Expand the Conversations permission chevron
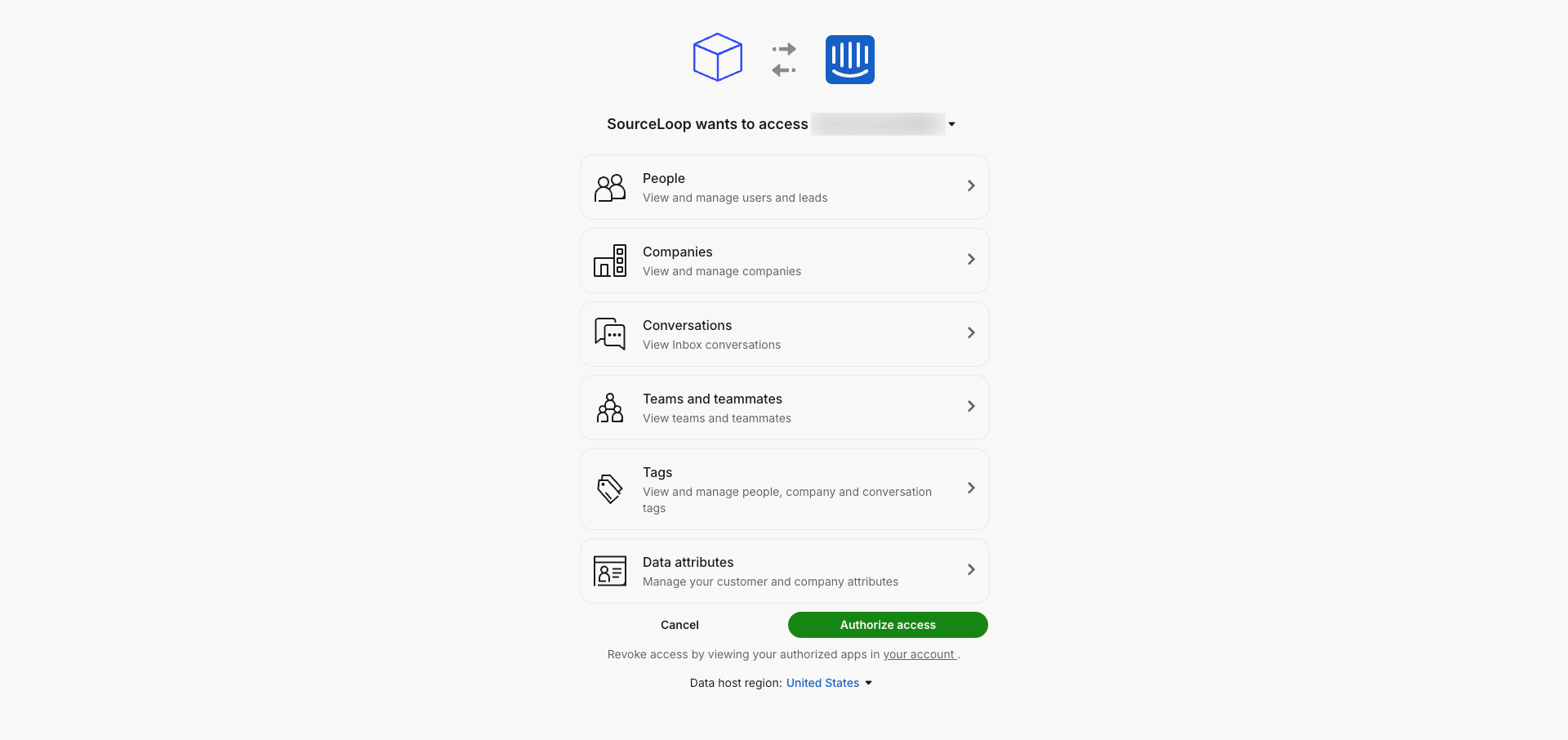The height and width of the screenshot is (740, 1568). [x=971, y=333]
